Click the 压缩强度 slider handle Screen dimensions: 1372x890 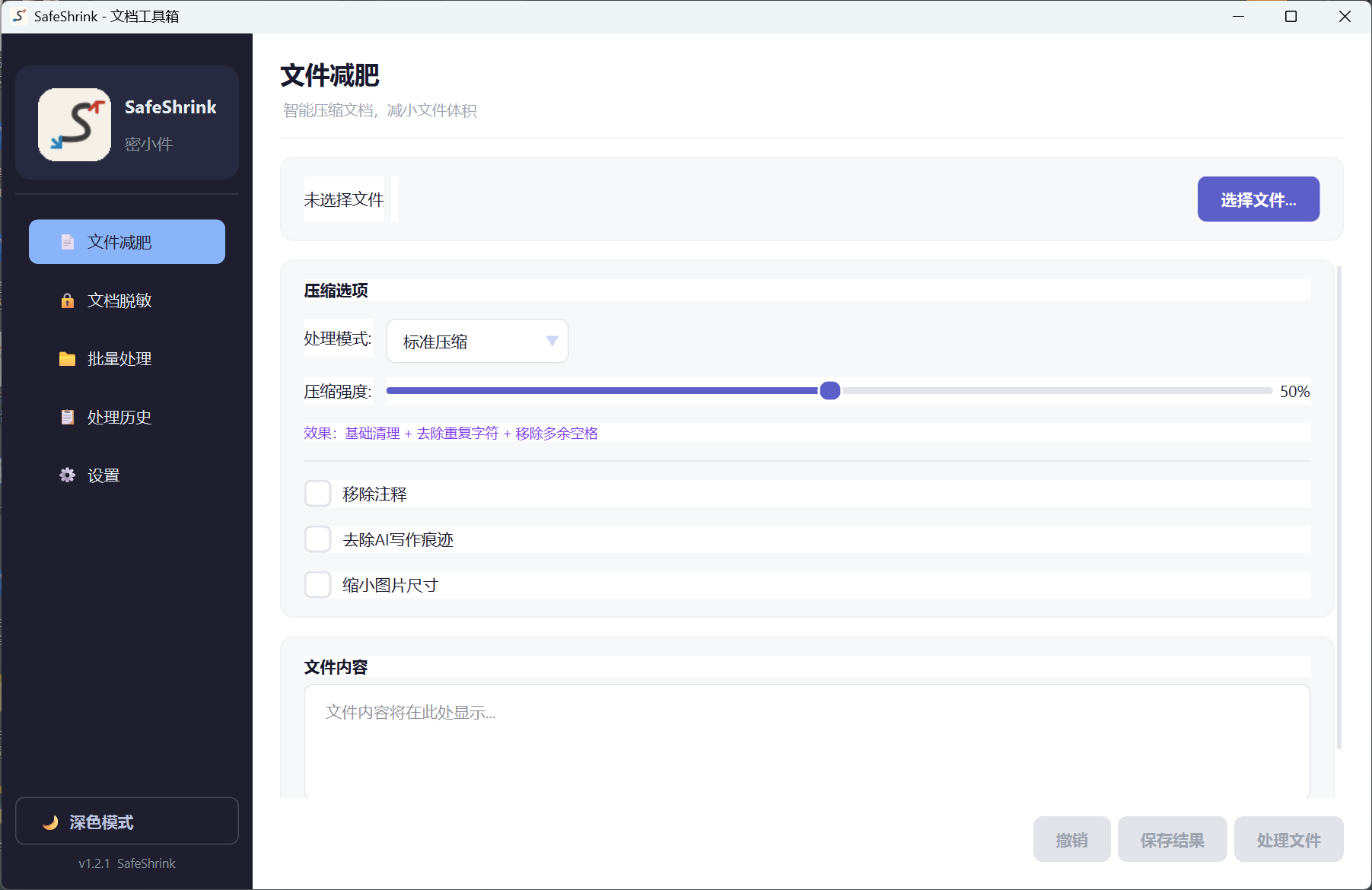830,391
